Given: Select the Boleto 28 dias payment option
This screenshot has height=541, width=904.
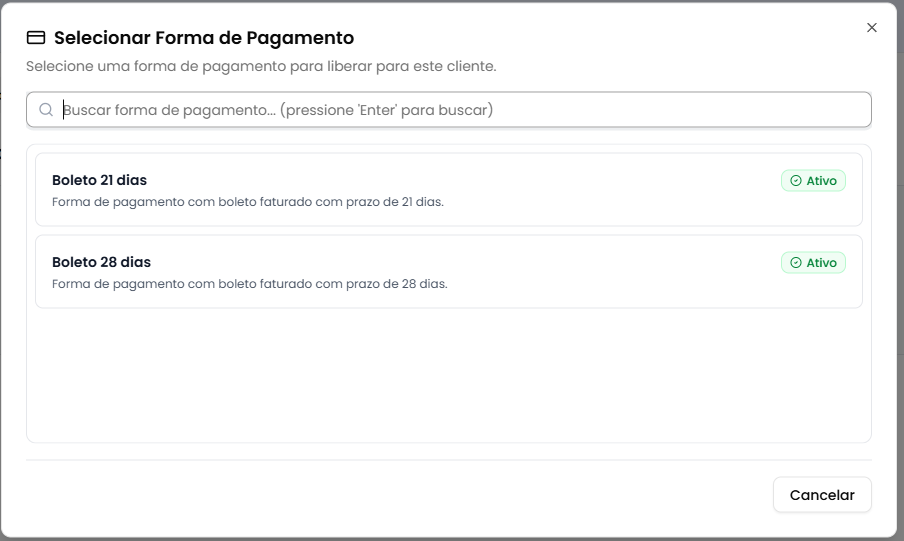Looking at the screenshot, I should pos(448,272).
